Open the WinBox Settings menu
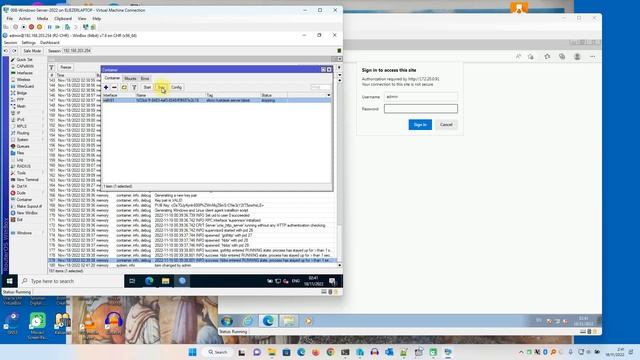640x360 pixels. click(x=29, y=42)
